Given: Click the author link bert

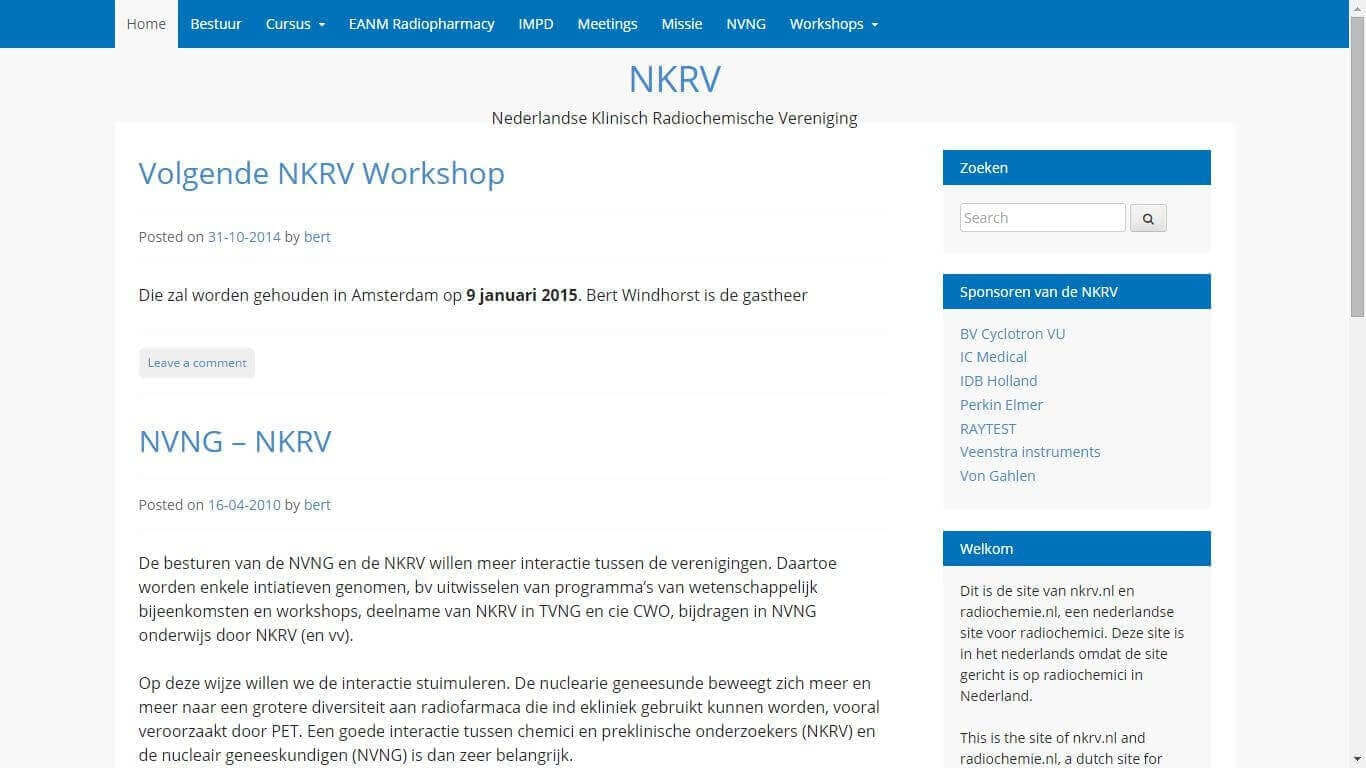Looking at the screenshot, I should [x=317, y=236].
